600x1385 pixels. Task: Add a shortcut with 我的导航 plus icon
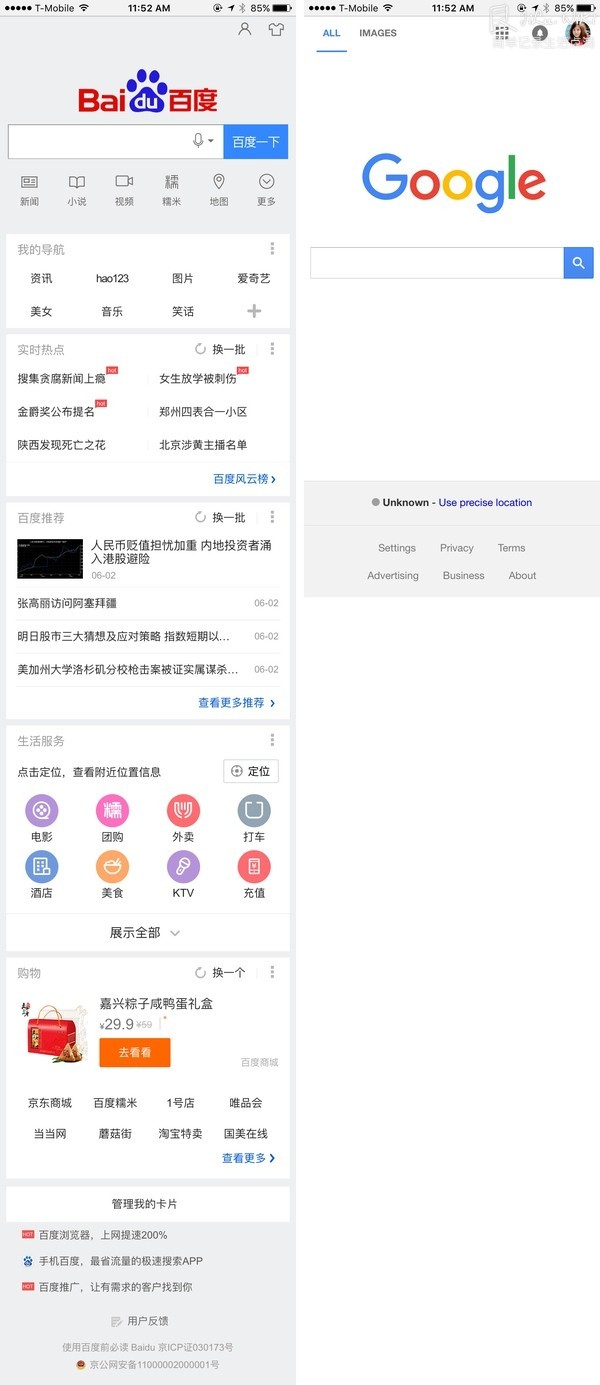click(x=254, y=311)
